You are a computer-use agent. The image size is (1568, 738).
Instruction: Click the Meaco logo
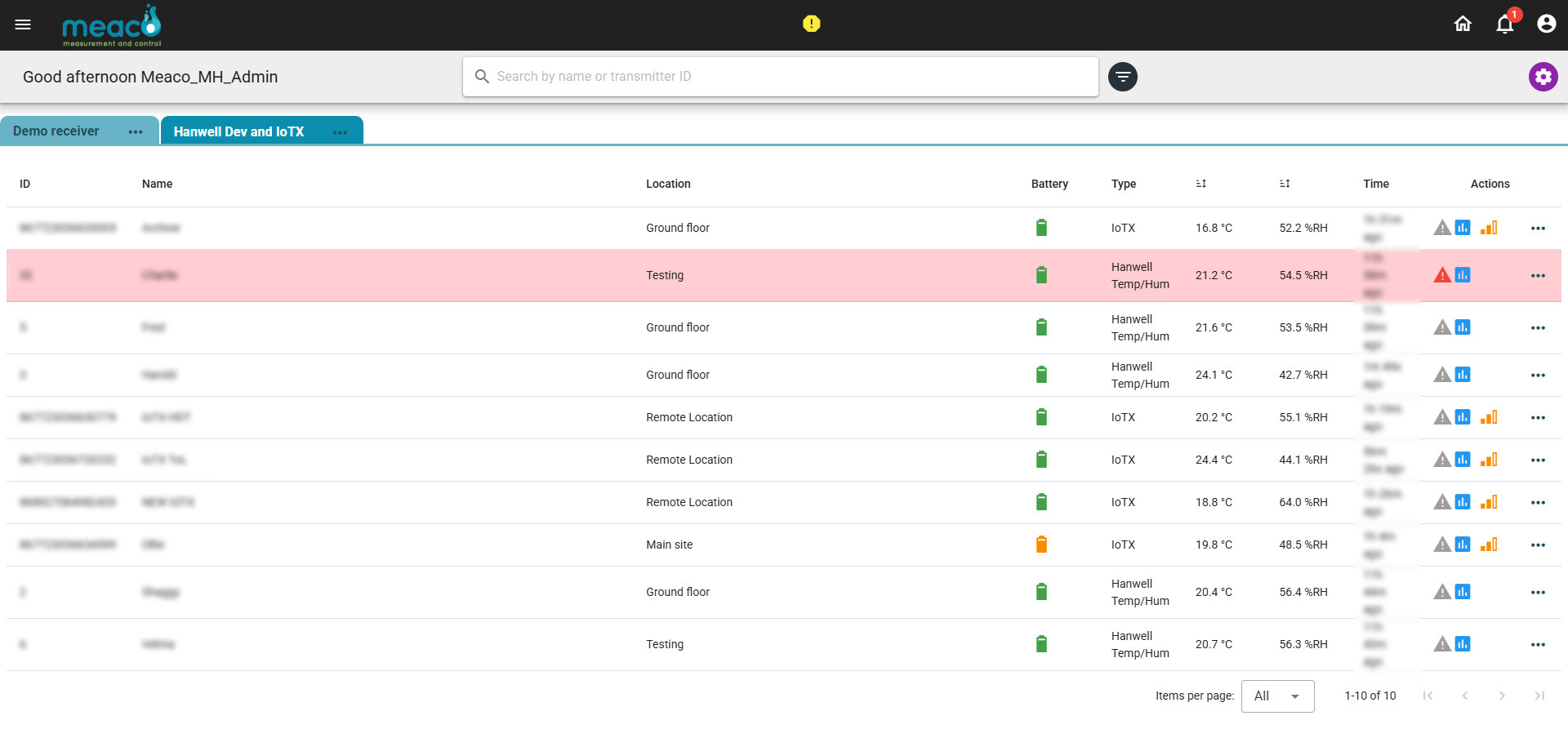tap(112, 25)
